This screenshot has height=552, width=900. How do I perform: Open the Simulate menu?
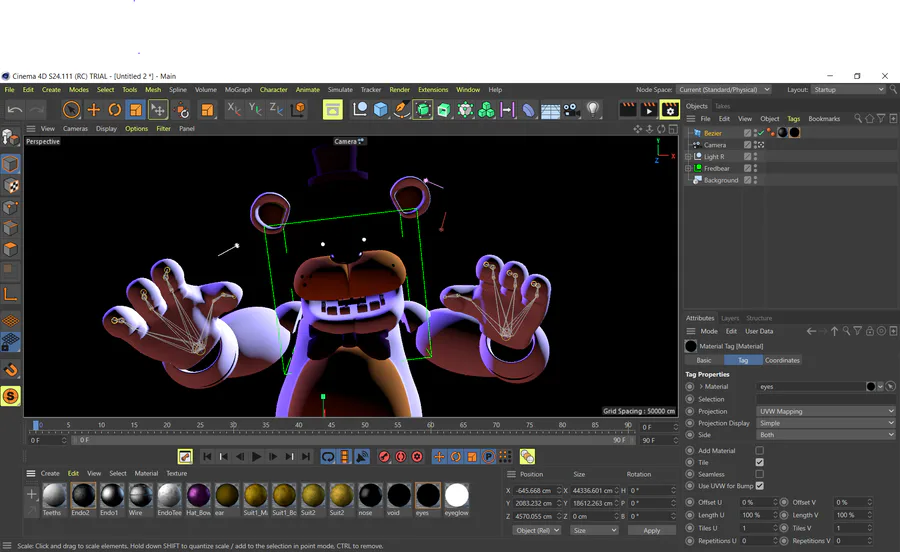click(340, 90)
